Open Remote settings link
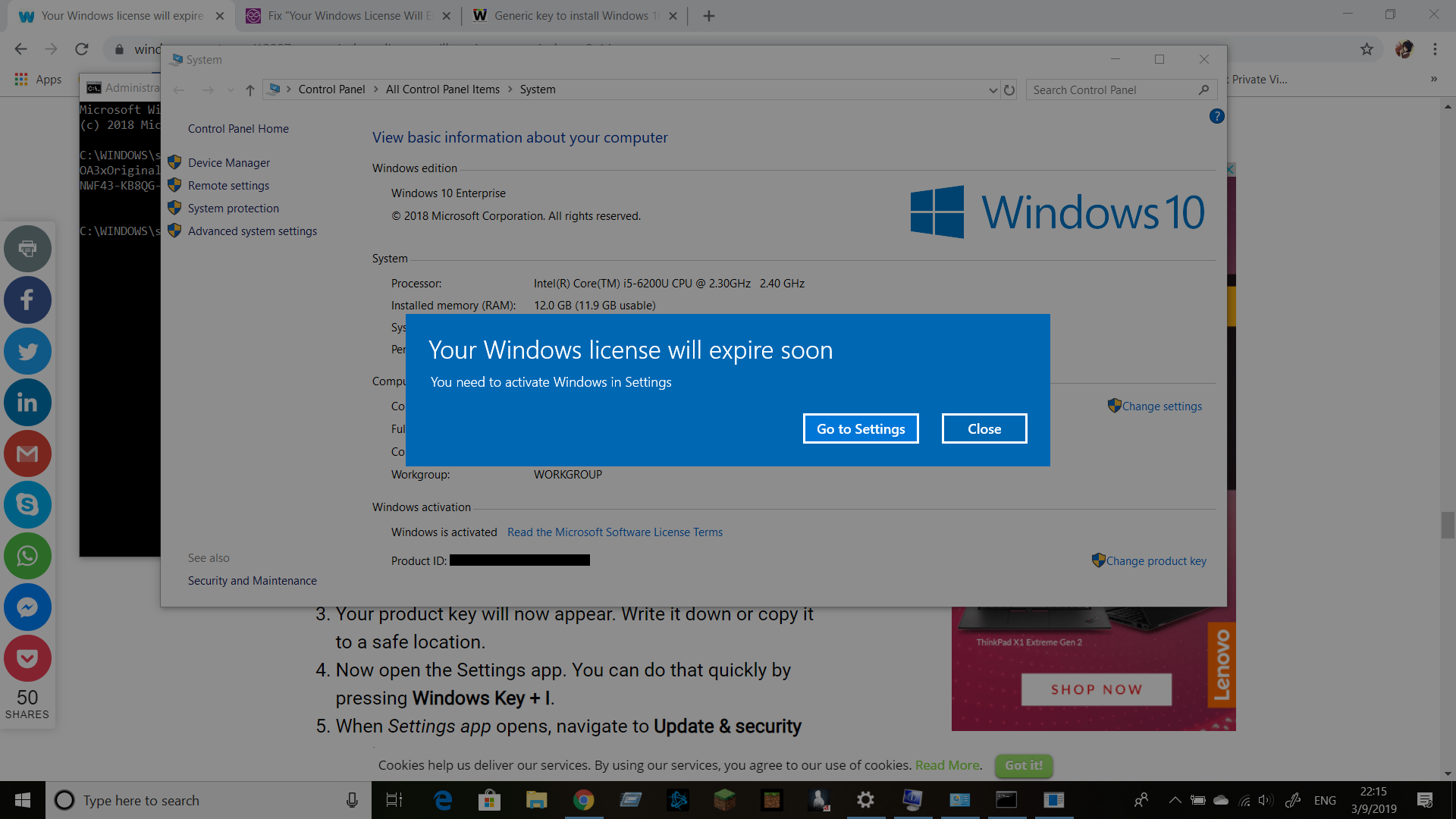 click(x=228, y=185)
